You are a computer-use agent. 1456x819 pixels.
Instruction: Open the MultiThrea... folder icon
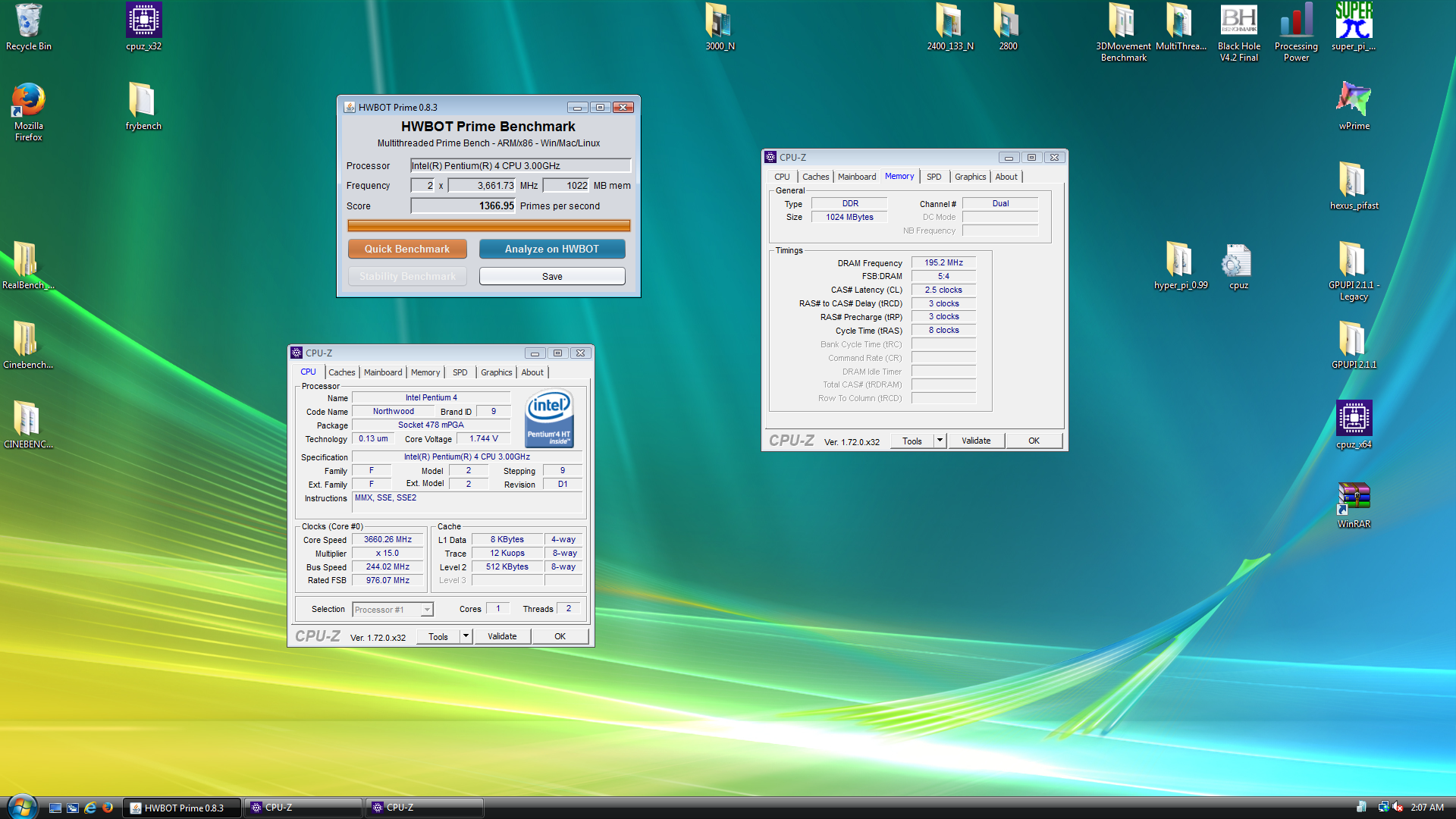(x=1181, y=27)
